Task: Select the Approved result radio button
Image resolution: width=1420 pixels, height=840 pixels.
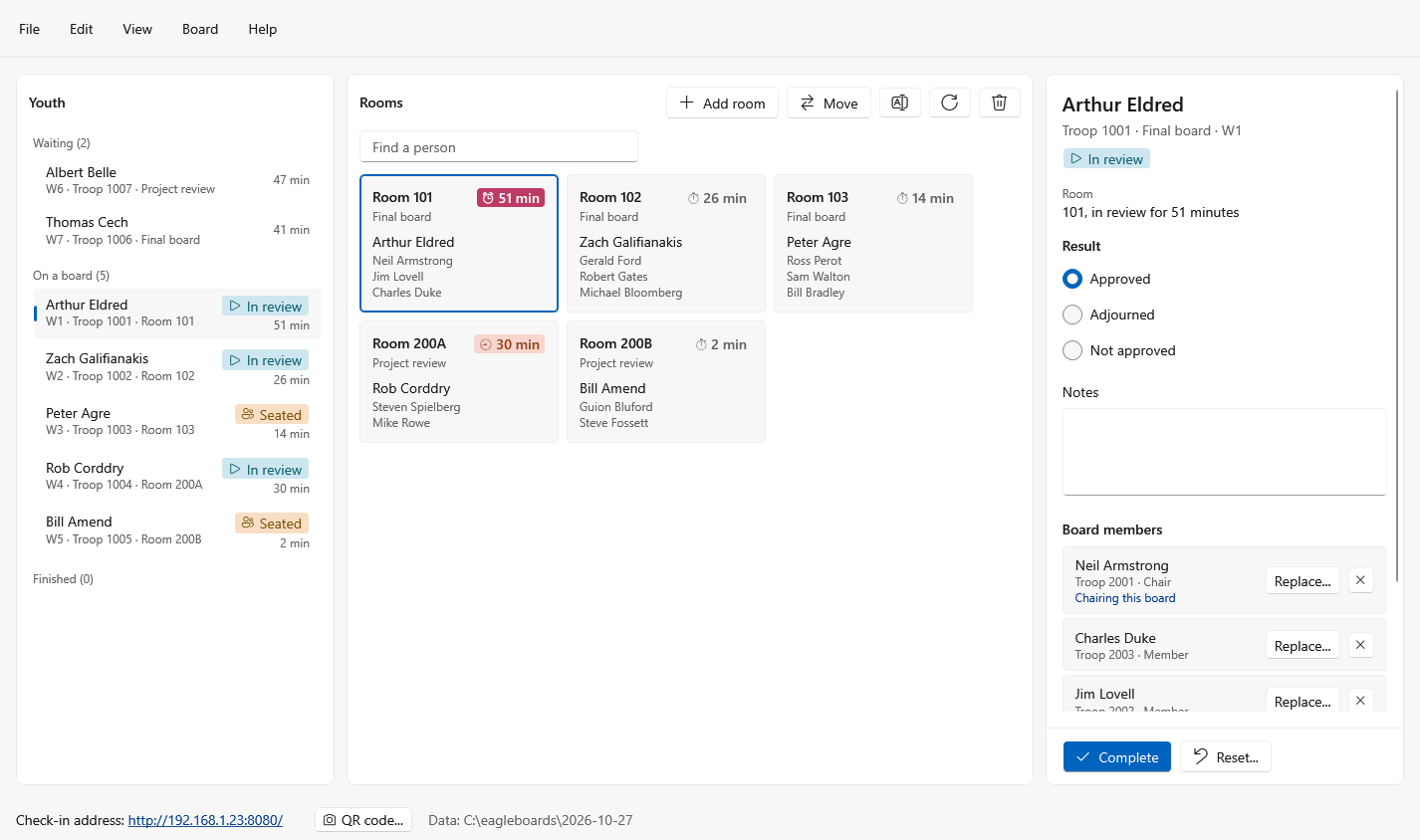Action: 1072,279
